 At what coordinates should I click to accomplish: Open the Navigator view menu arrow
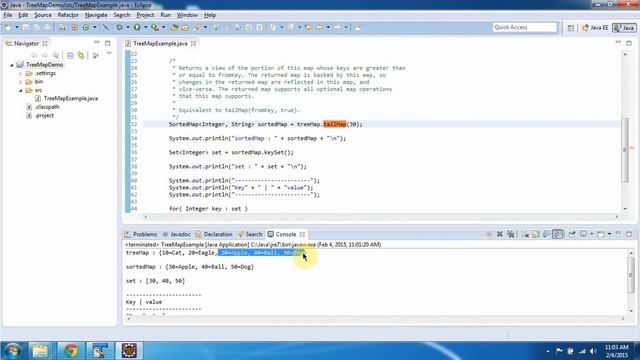click(x=109, y=53)
